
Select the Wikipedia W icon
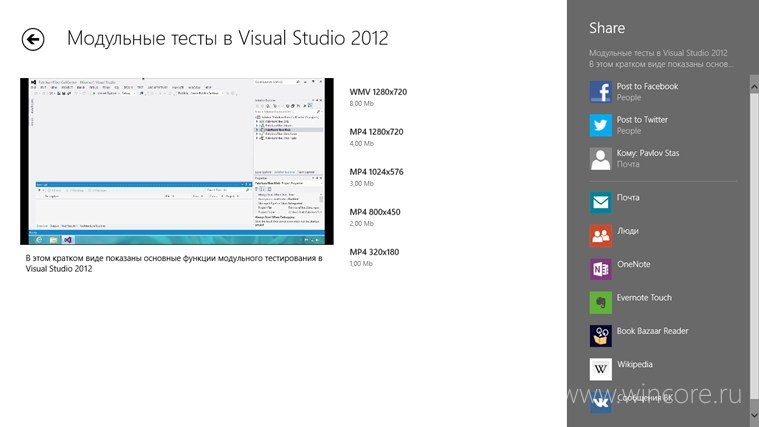[x=601, y=369]
